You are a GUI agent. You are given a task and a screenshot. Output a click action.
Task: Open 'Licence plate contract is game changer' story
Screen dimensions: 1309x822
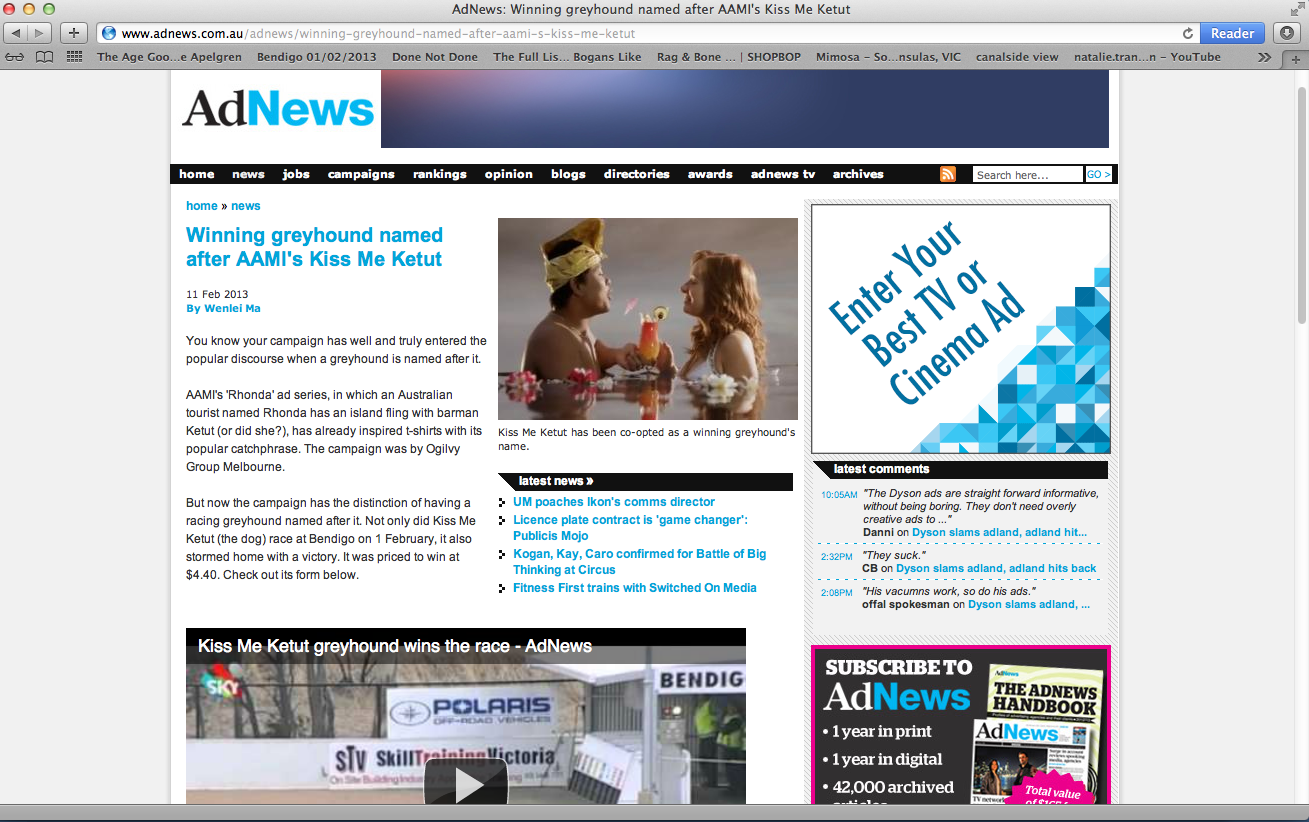tap(630, 528)
